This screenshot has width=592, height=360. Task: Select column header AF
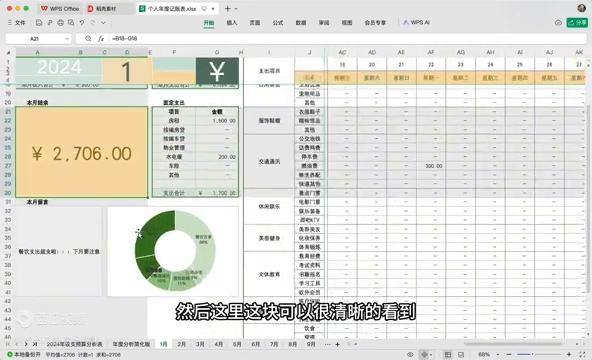[431, 52]
